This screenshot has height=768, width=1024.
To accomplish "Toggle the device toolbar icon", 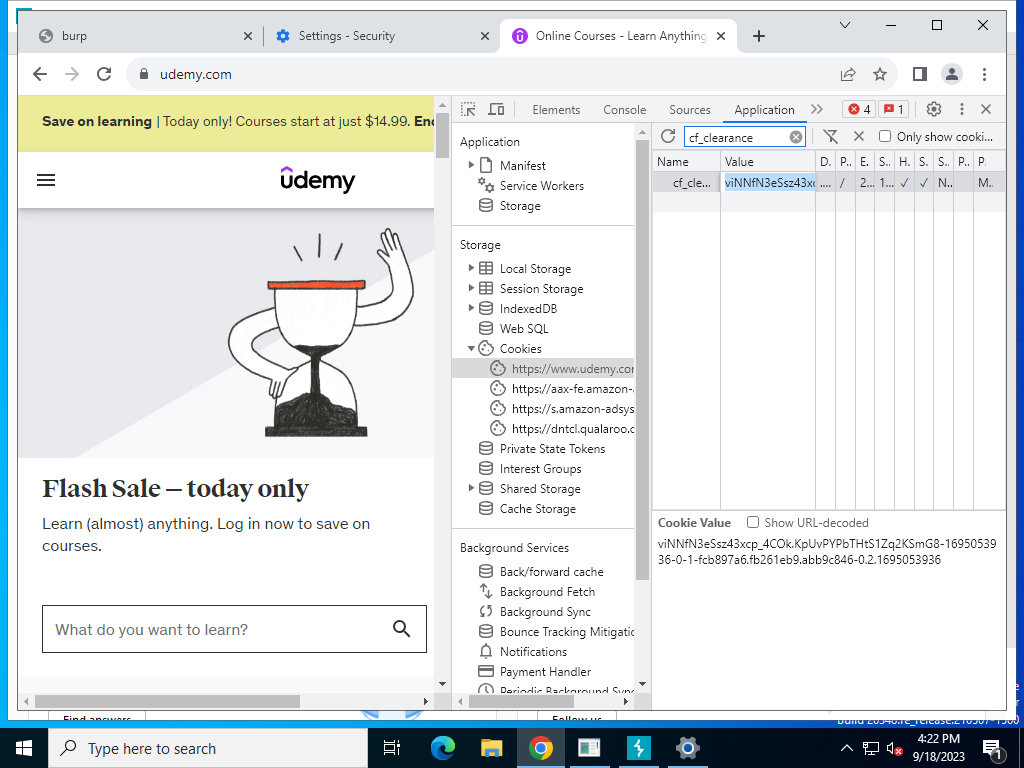I will click(x=496, y=110).
